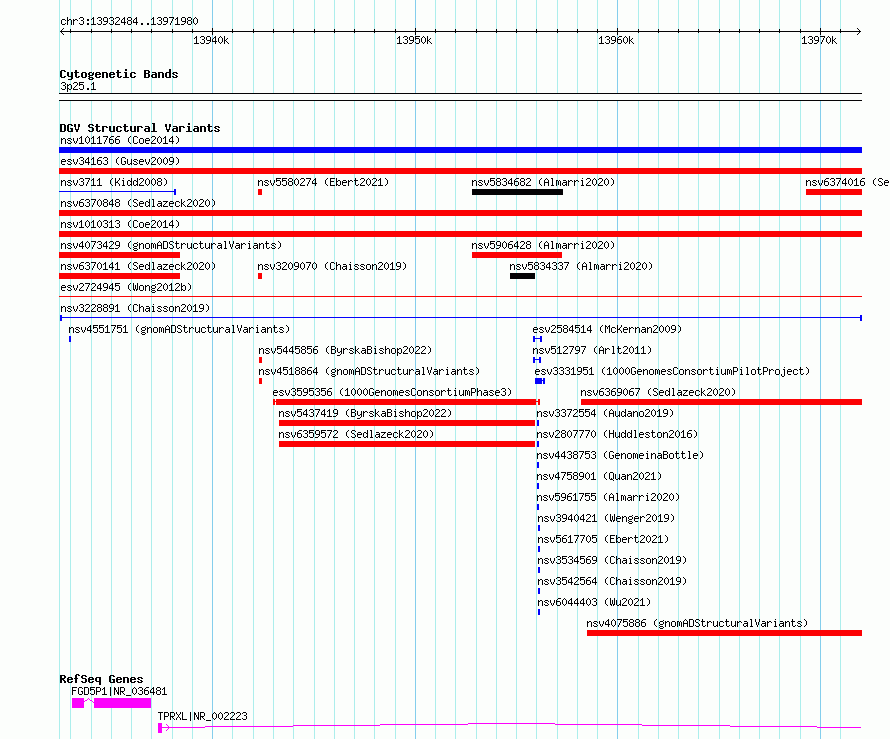Click the 13950k ruler tick label
The image size is (890, 739).
tap(414, 40)
